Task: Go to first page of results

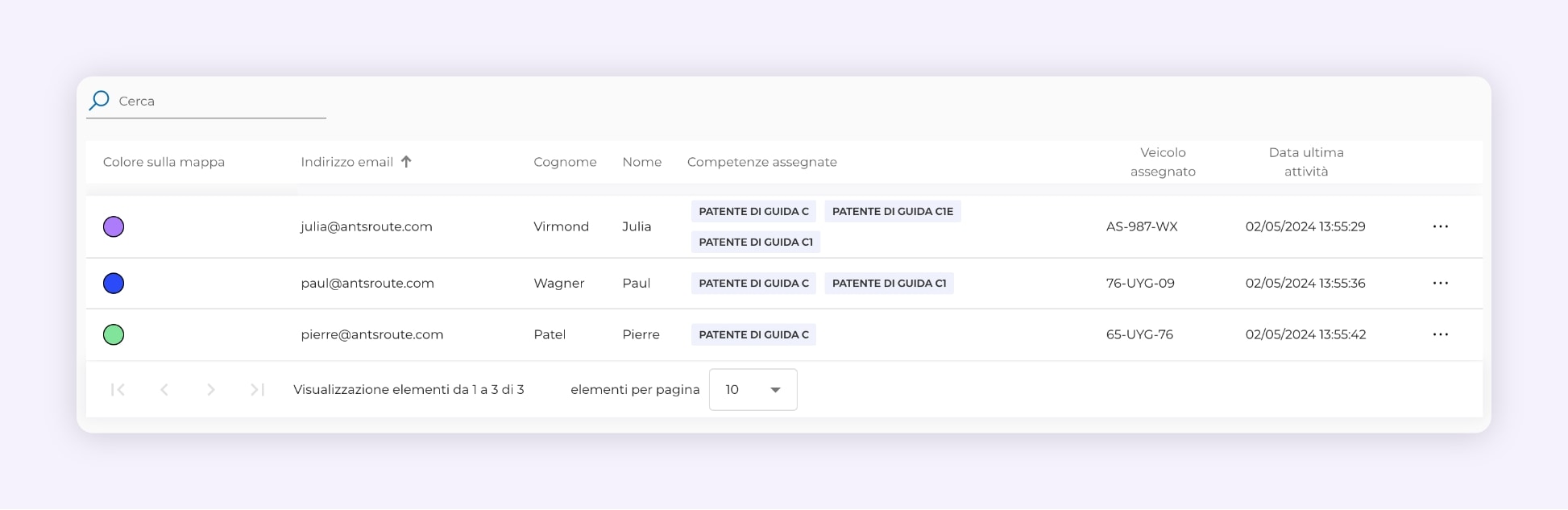Action: [x=118, y=390]
